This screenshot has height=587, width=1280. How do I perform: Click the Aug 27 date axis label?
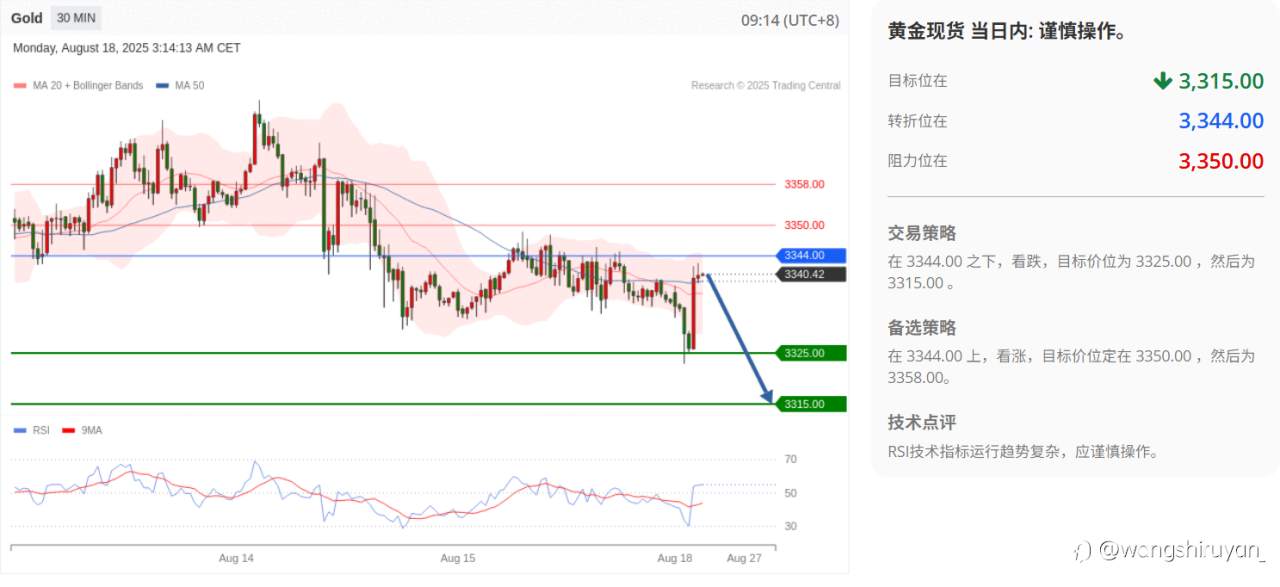(744, 558)
